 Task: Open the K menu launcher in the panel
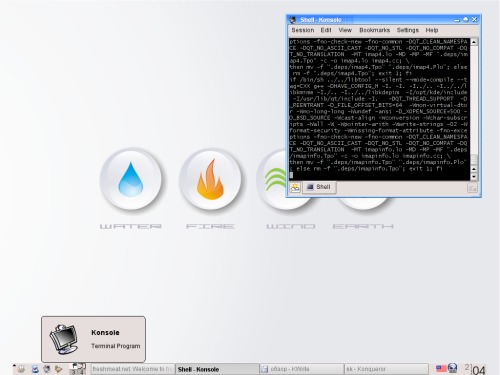click(x=21, y=369)
